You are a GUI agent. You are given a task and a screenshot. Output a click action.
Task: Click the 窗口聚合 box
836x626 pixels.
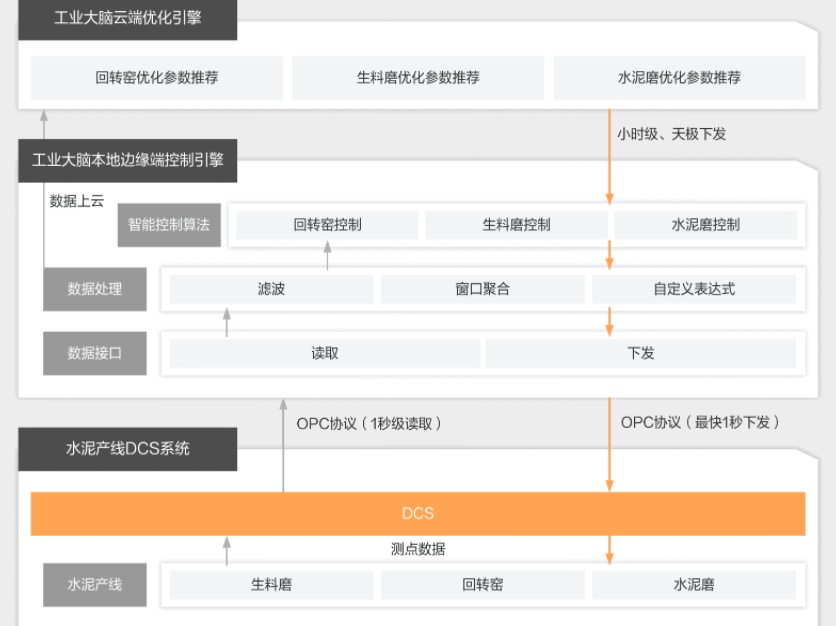pyautogui.click(x=483, y=289)
